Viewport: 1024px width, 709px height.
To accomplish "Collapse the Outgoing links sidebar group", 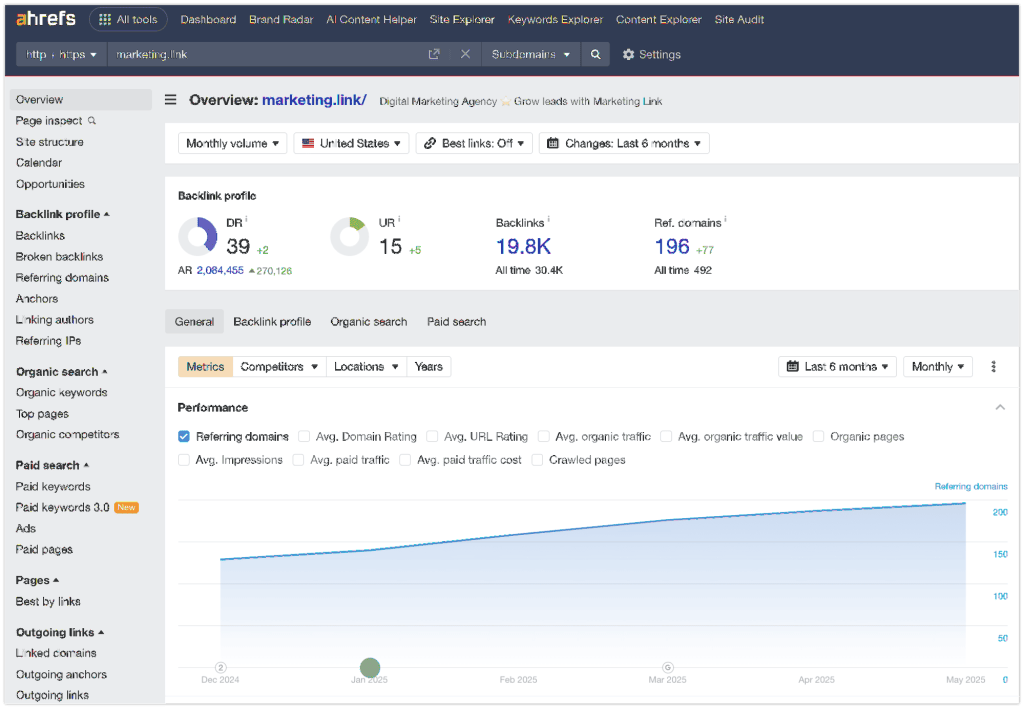I will pos(60,633).
